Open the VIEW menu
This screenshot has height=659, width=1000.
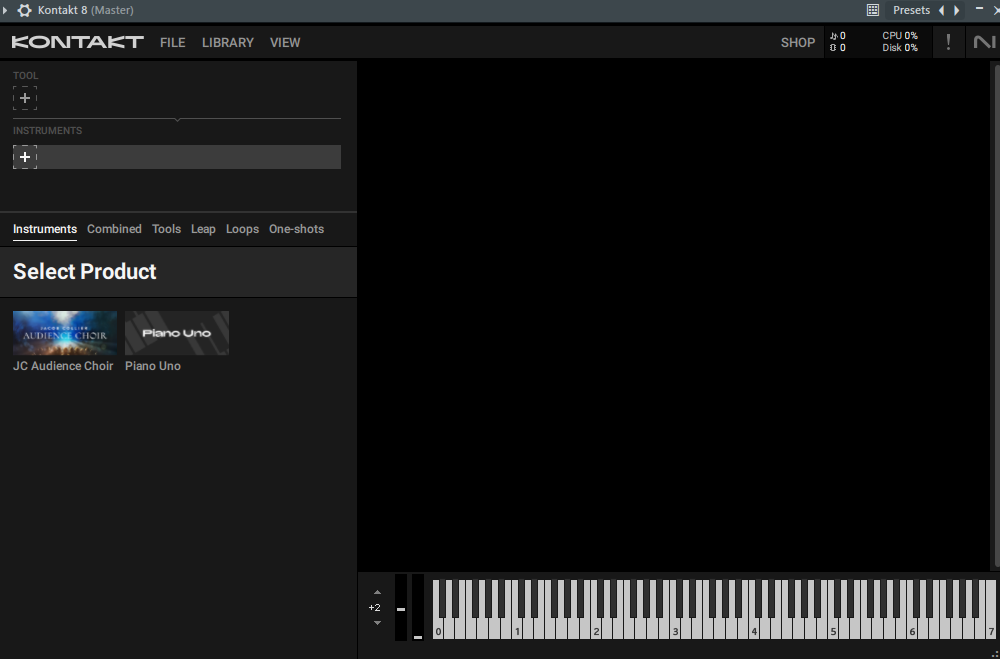point(285,42)
